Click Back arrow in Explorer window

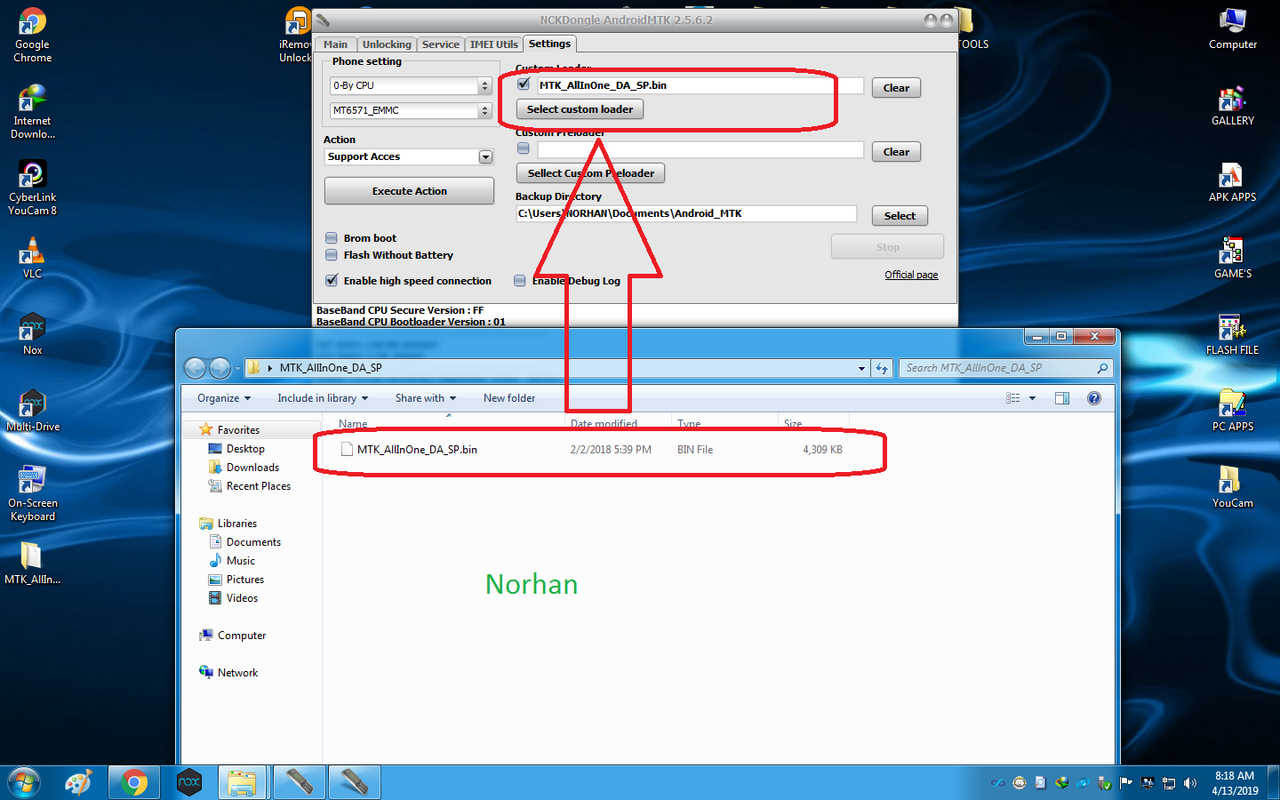pos(195,368)
